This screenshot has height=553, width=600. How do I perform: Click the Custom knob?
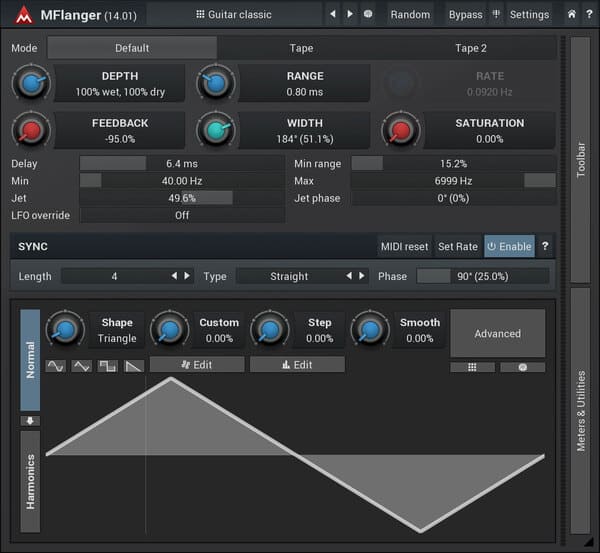click(x=170, y=330)
